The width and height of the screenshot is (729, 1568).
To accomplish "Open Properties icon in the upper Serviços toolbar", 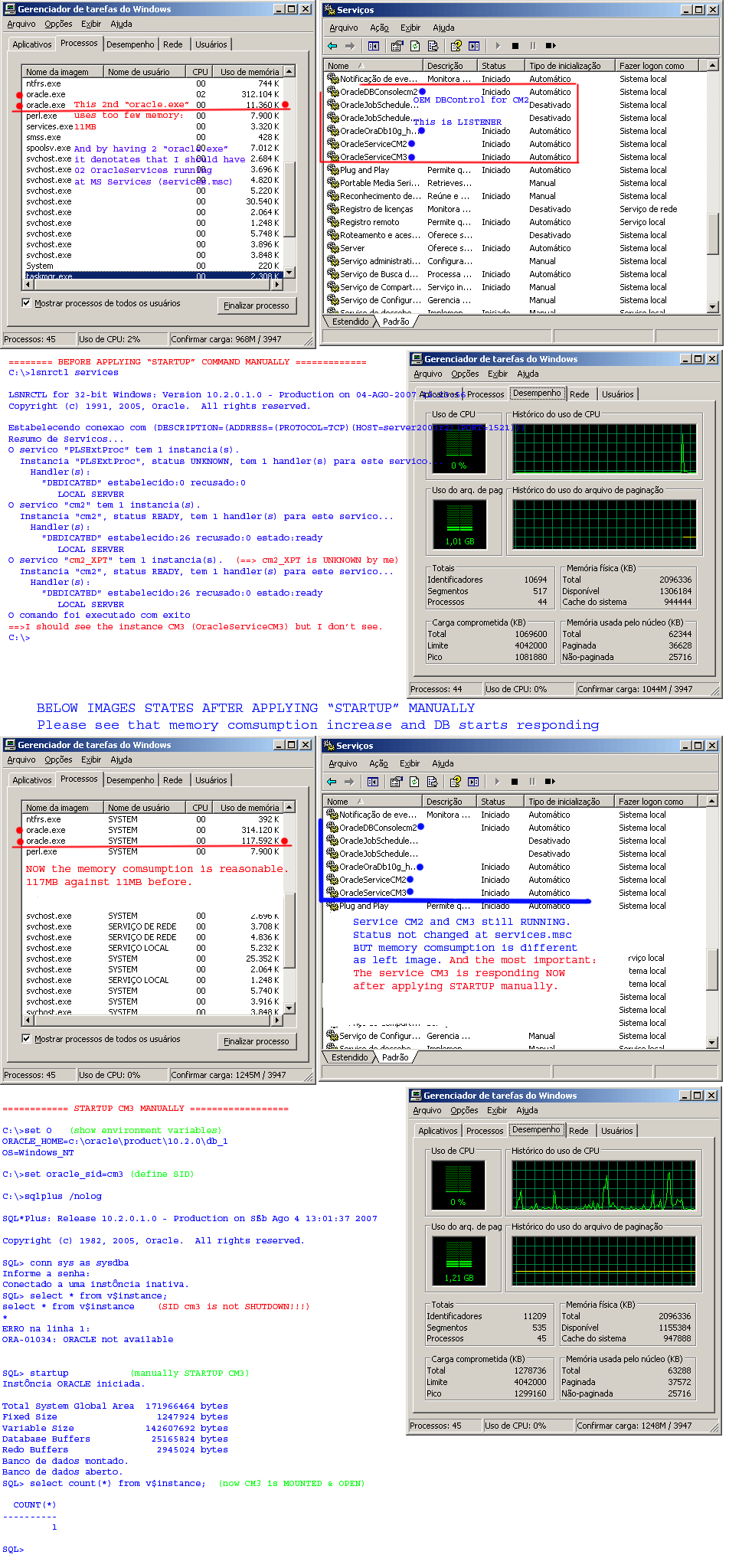I will click(x=397, y=46).
